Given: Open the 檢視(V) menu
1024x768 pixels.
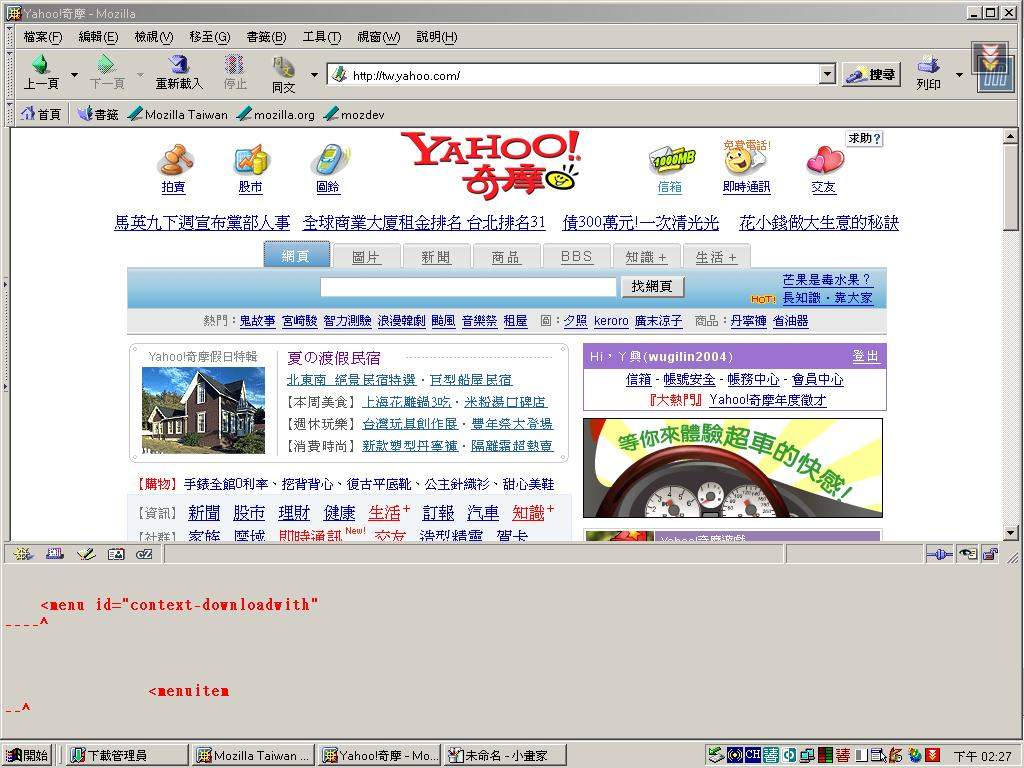Looking at the screenshot, I should pyautogui.click(x=153, y=37).
